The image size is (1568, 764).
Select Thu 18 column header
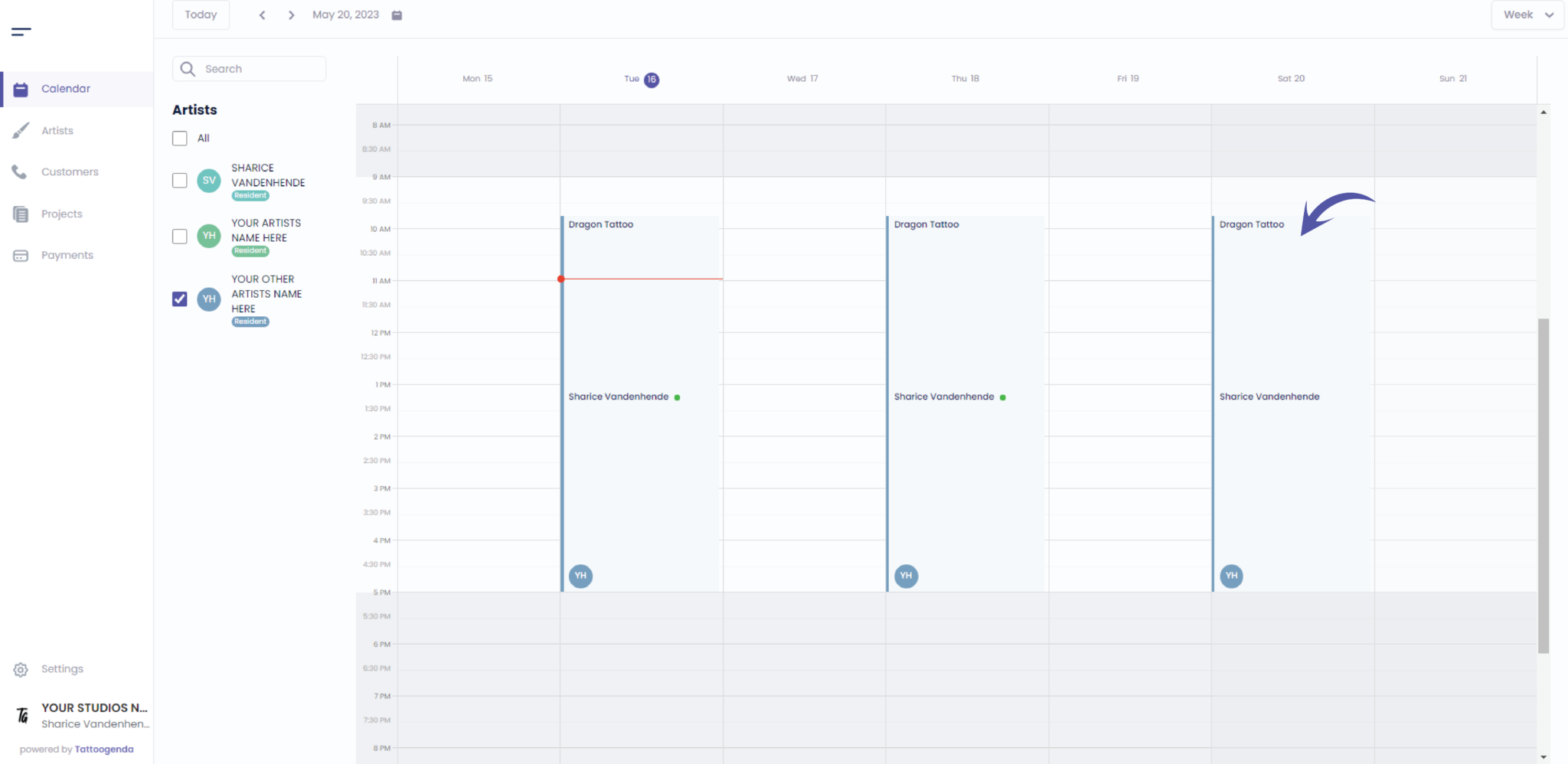click(x=965, y=79)
